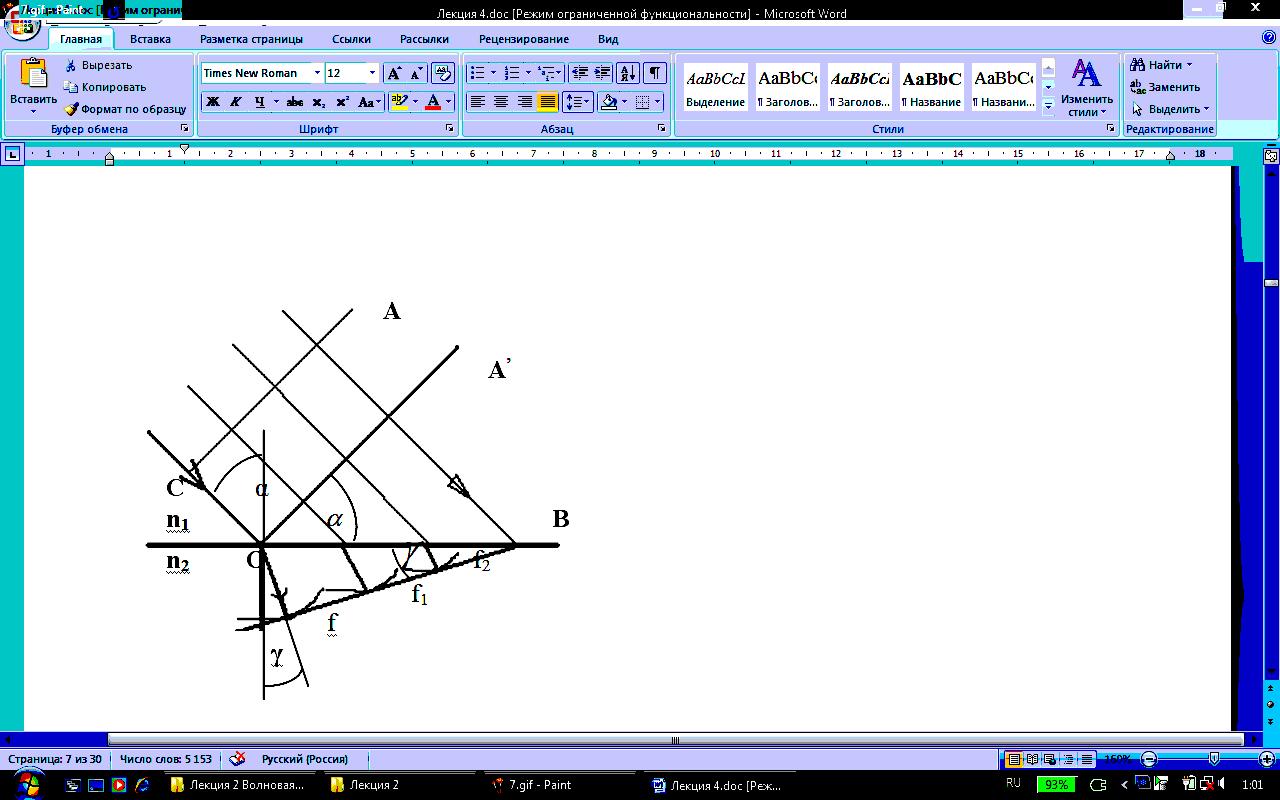
Task: Switch to the Ссылки tab
Action: coord(351,39)
